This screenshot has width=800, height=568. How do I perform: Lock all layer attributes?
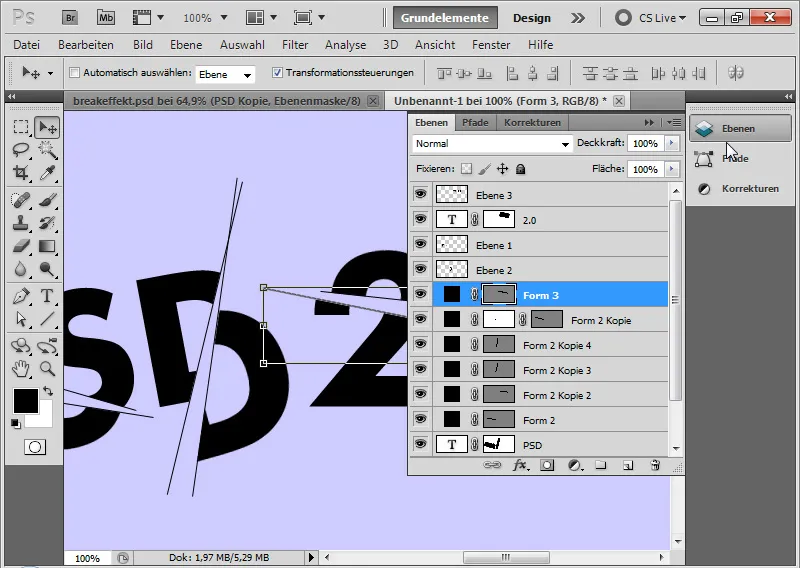[520, 169]
